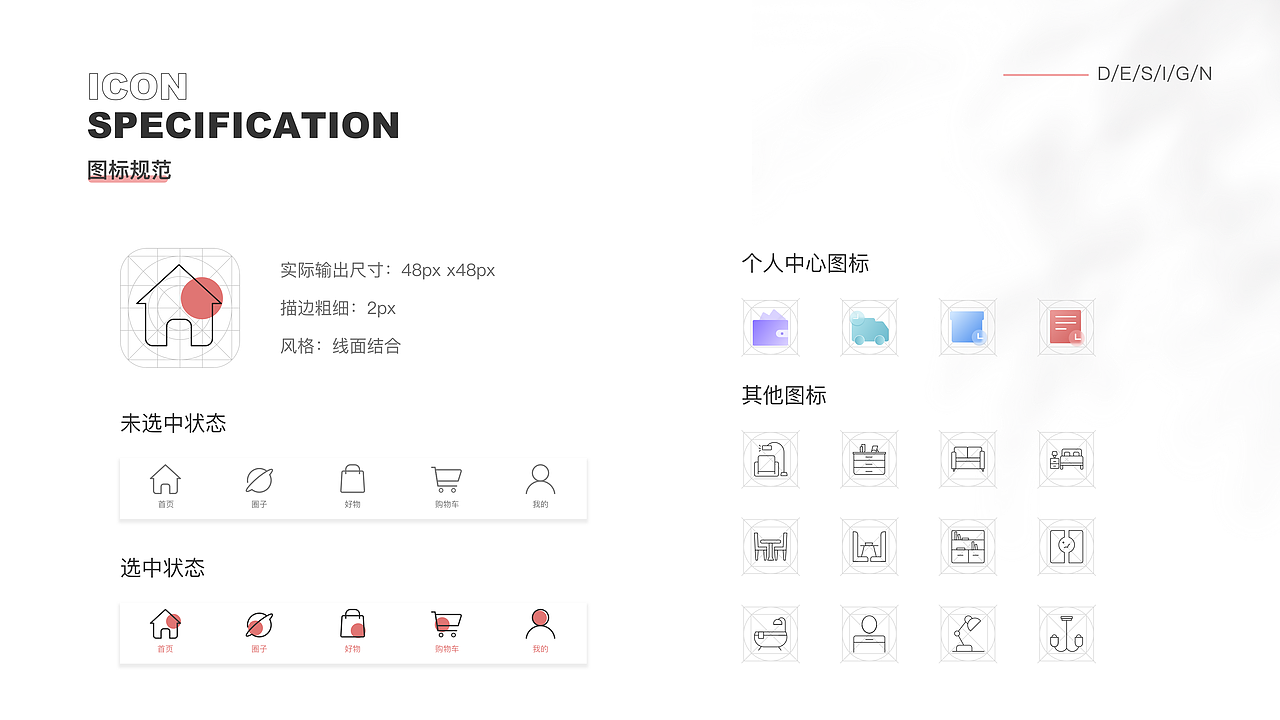The height and width of the screenshot is (720, 1280).
Task: Click the 其他图标 section title
Action: point(784,395)
